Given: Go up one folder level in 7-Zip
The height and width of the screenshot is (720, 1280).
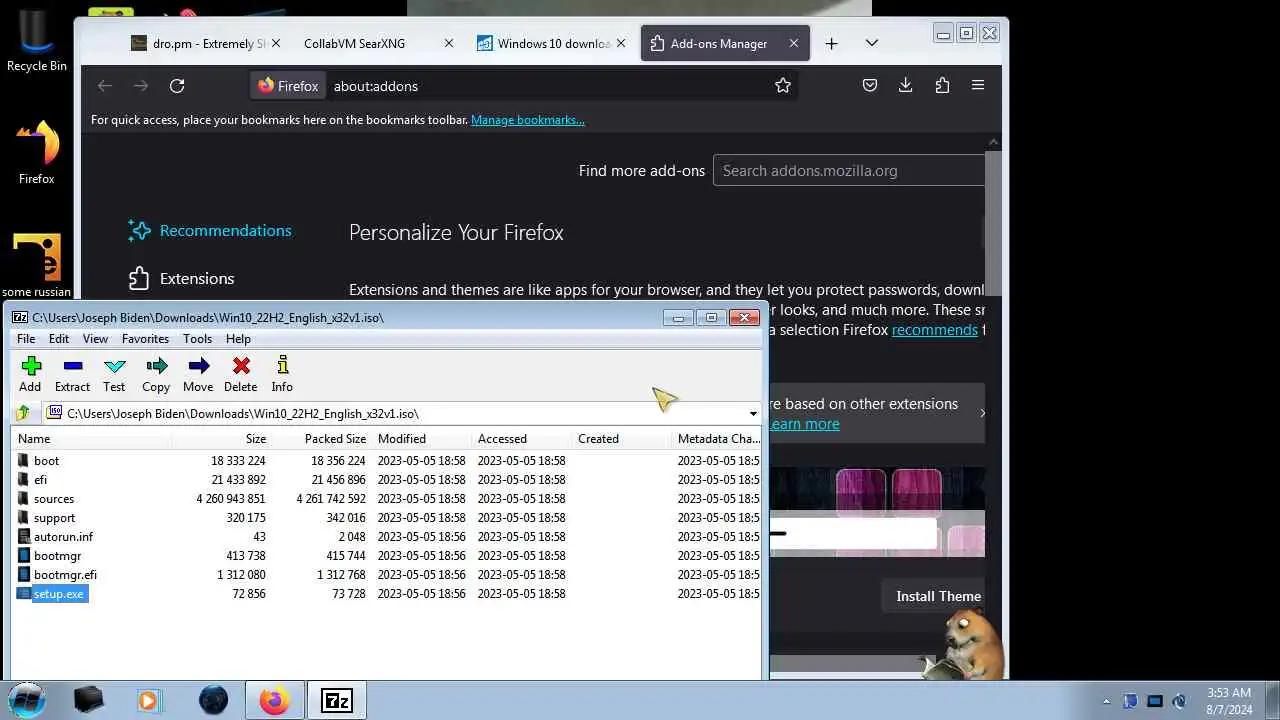Looking at the screenshot, I should [23, 413].
